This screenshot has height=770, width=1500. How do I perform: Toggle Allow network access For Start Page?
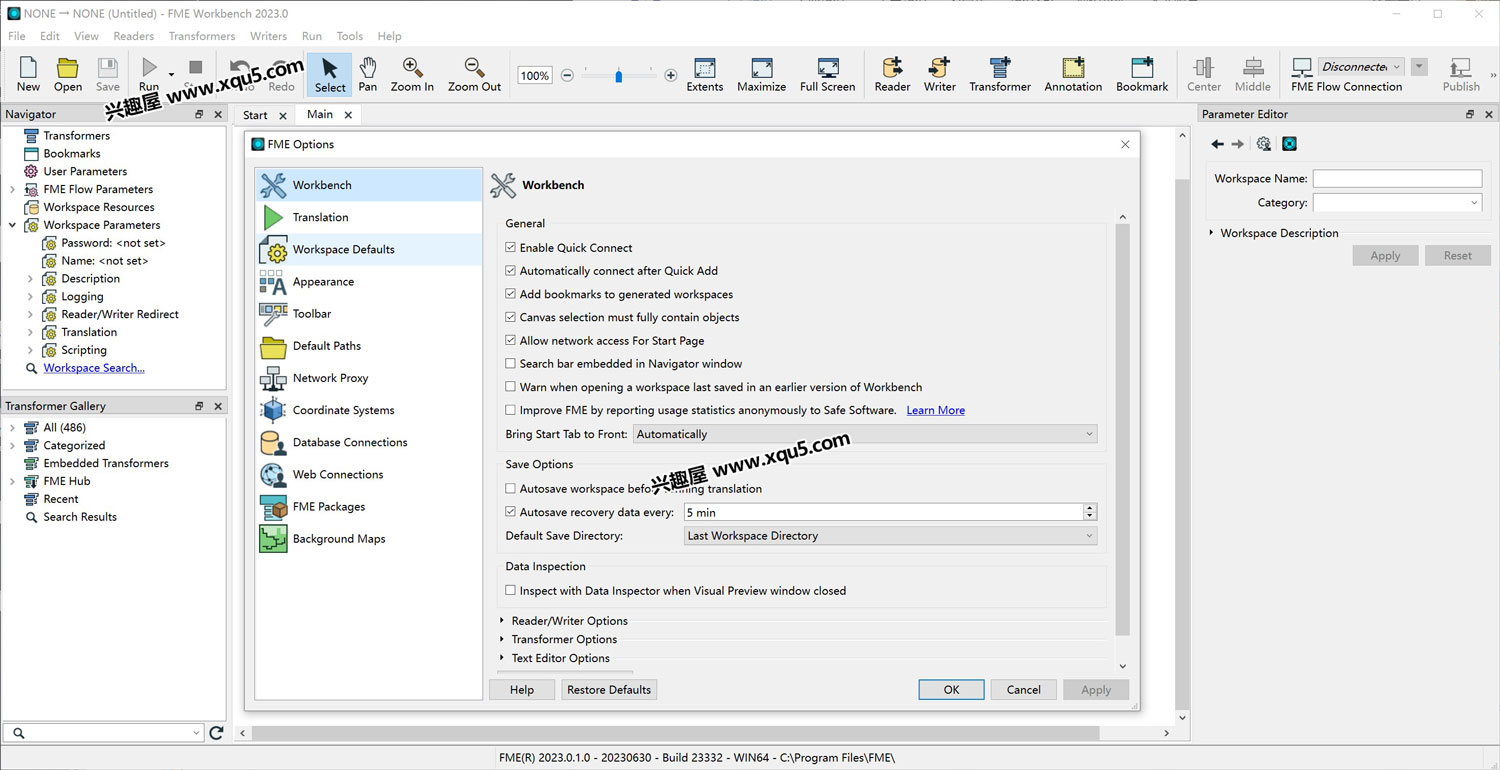(511, 340)
